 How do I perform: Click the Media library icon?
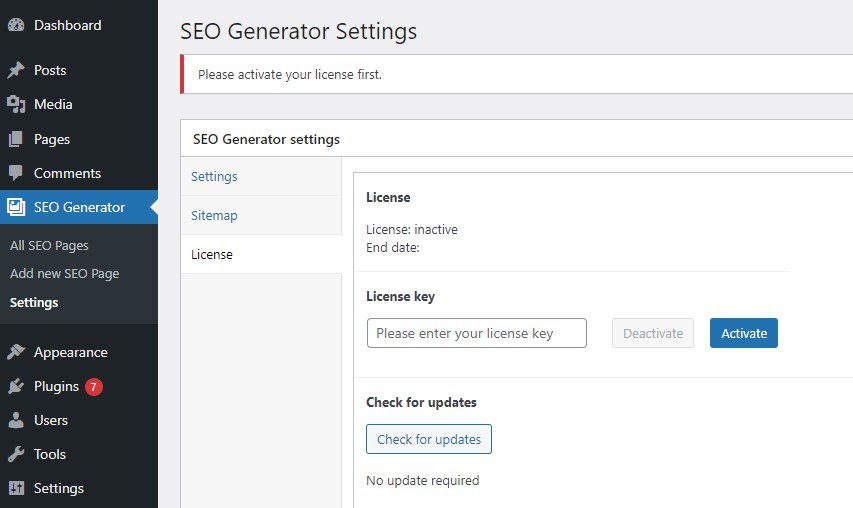tap(16, 104)
